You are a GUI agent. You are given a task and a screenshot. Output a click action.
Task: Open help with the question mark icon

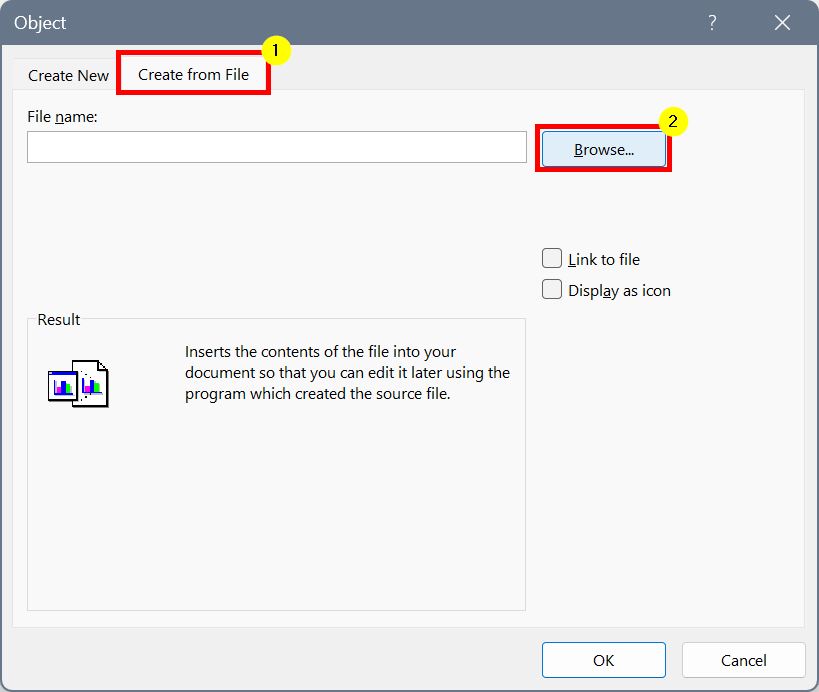click(712, 22)
